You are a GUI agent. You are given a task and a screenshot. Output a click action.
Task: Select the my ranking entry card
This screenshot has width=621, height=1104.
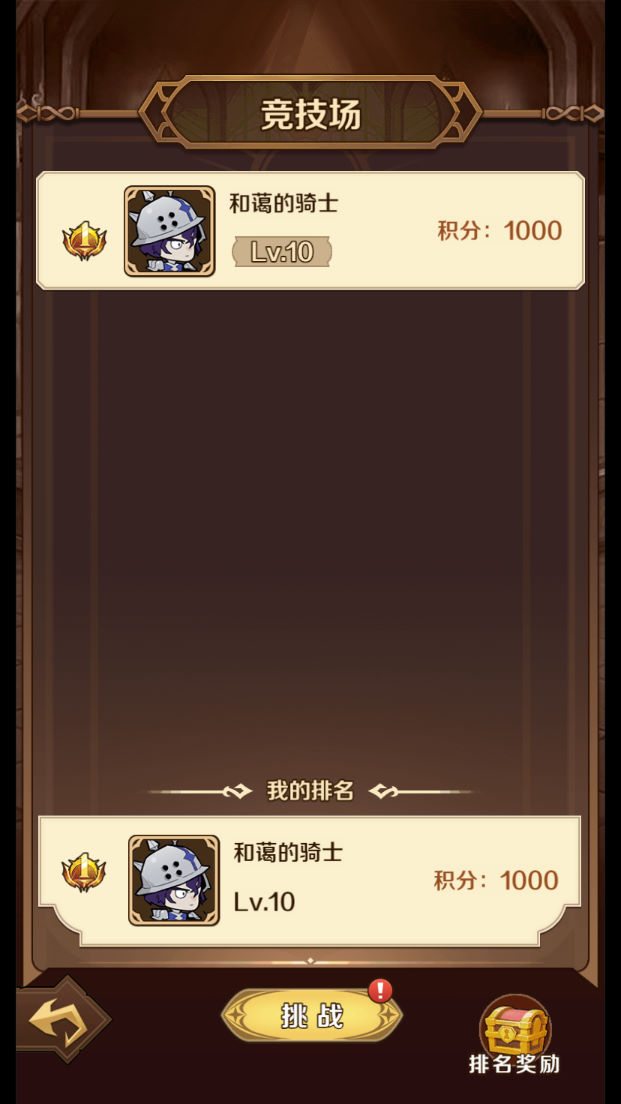(x=310, y=882)
